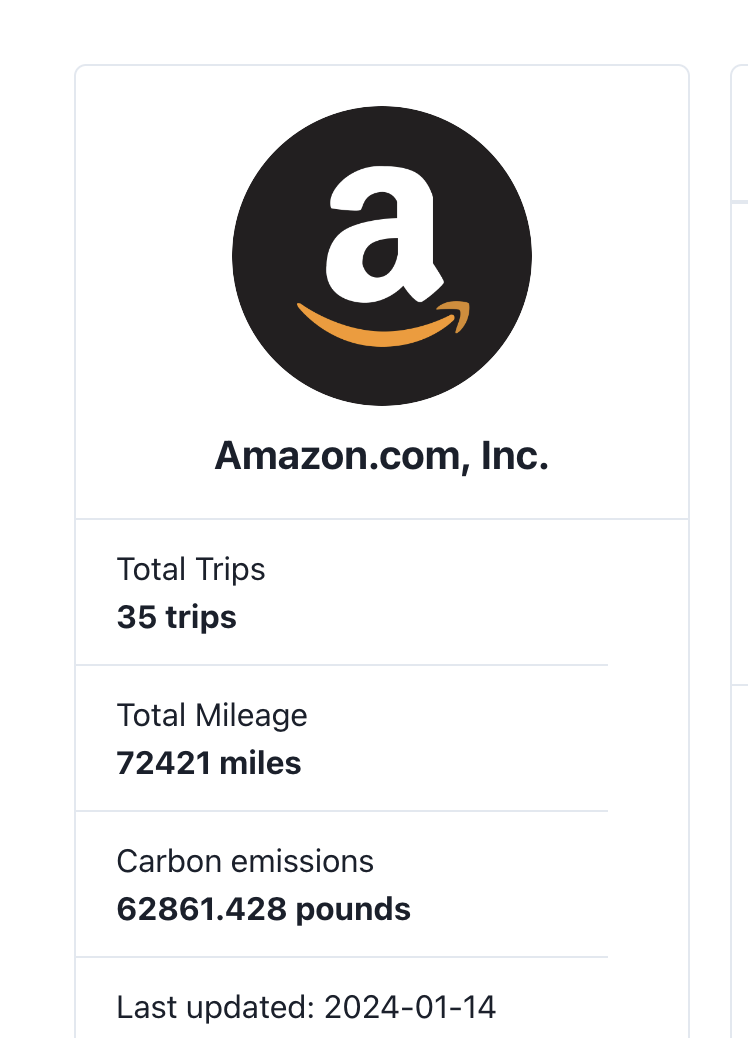Click the word 'Inc.' in company title

click(x=515, y=455)
